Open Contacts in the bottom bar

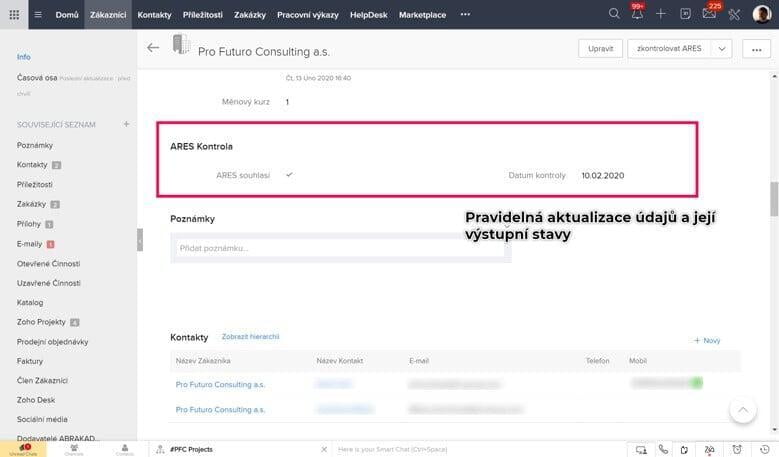pos(125,450)
